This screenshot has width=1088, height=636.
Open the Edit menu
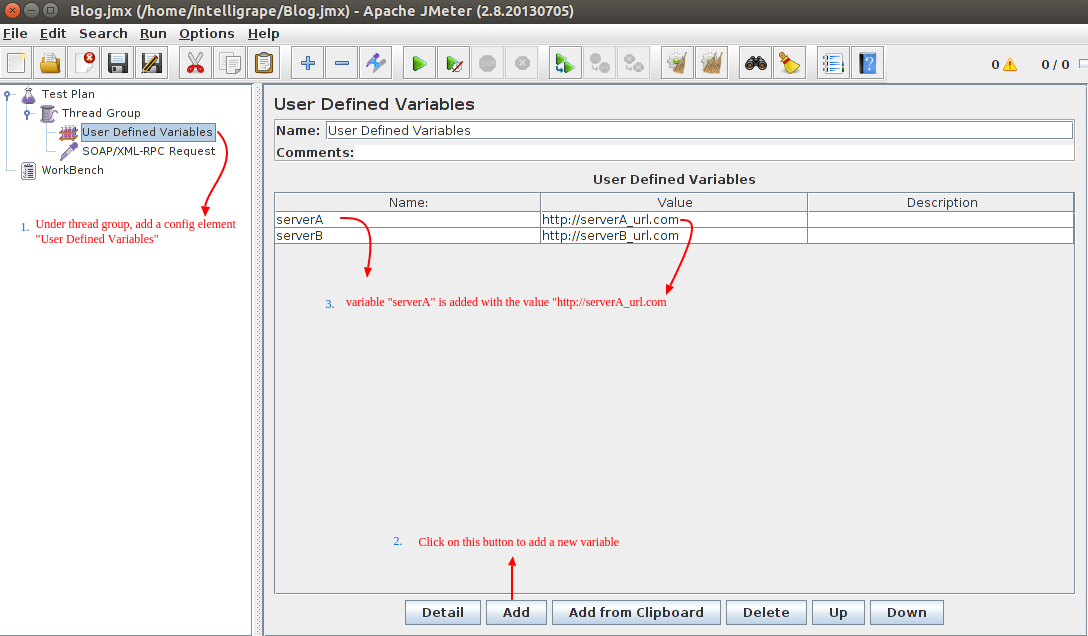point(53,33)
